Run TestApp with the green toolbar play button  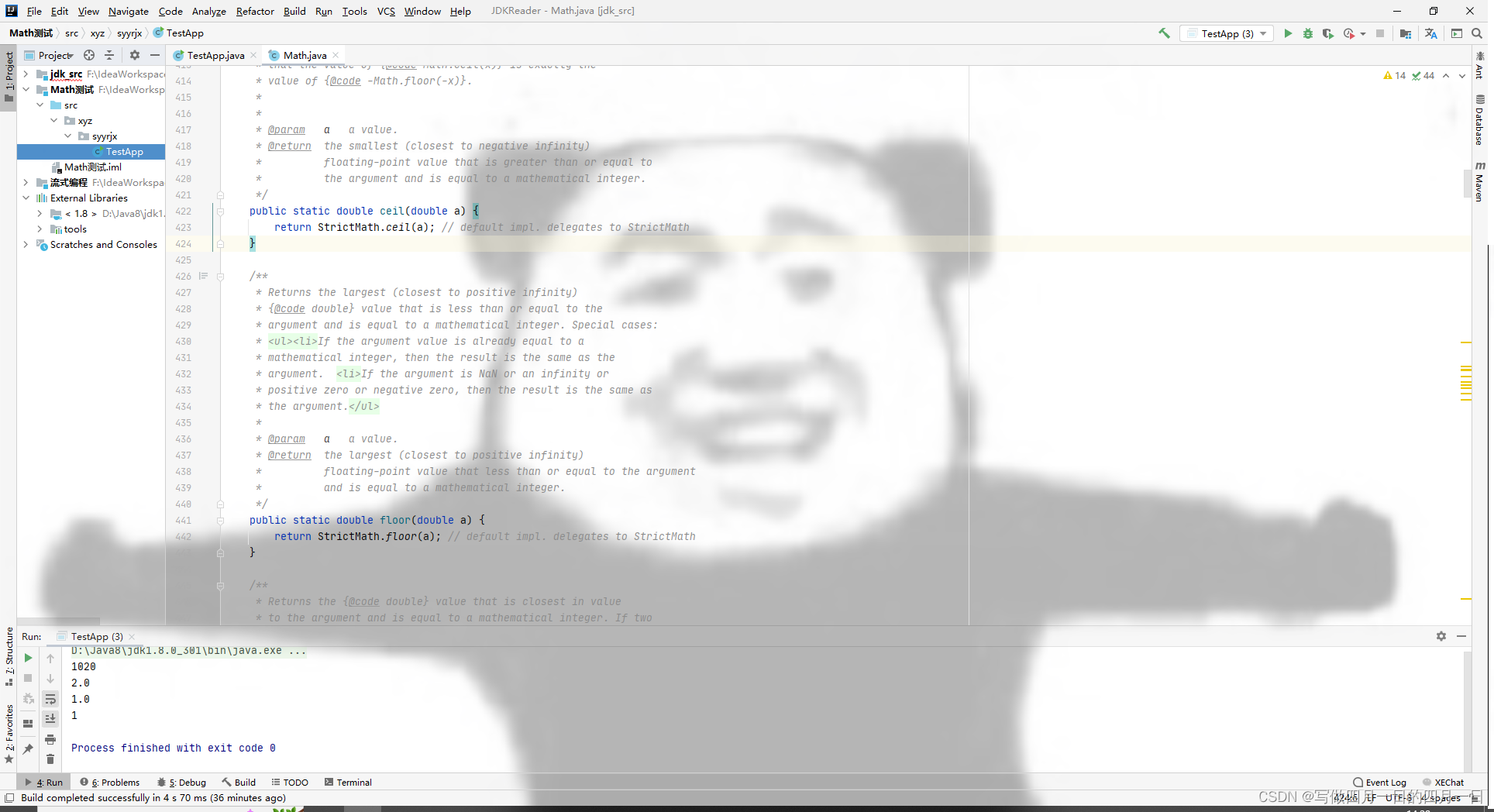pyautogui.click(x=1288, y=33)
